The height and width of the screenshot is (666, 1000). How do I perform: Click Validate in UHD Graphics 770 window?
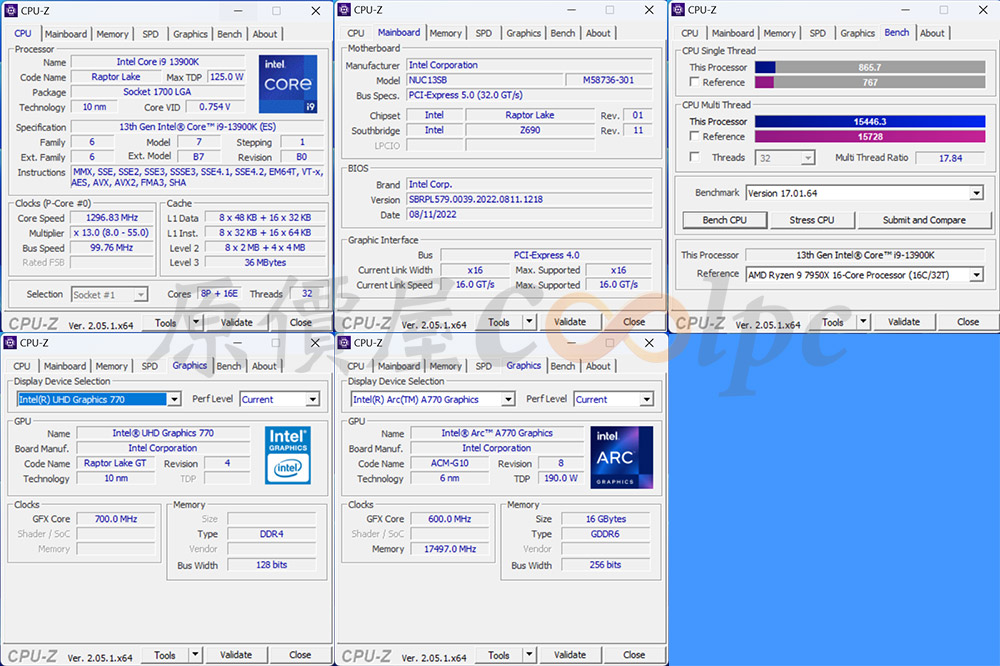[x=236, y=655]
